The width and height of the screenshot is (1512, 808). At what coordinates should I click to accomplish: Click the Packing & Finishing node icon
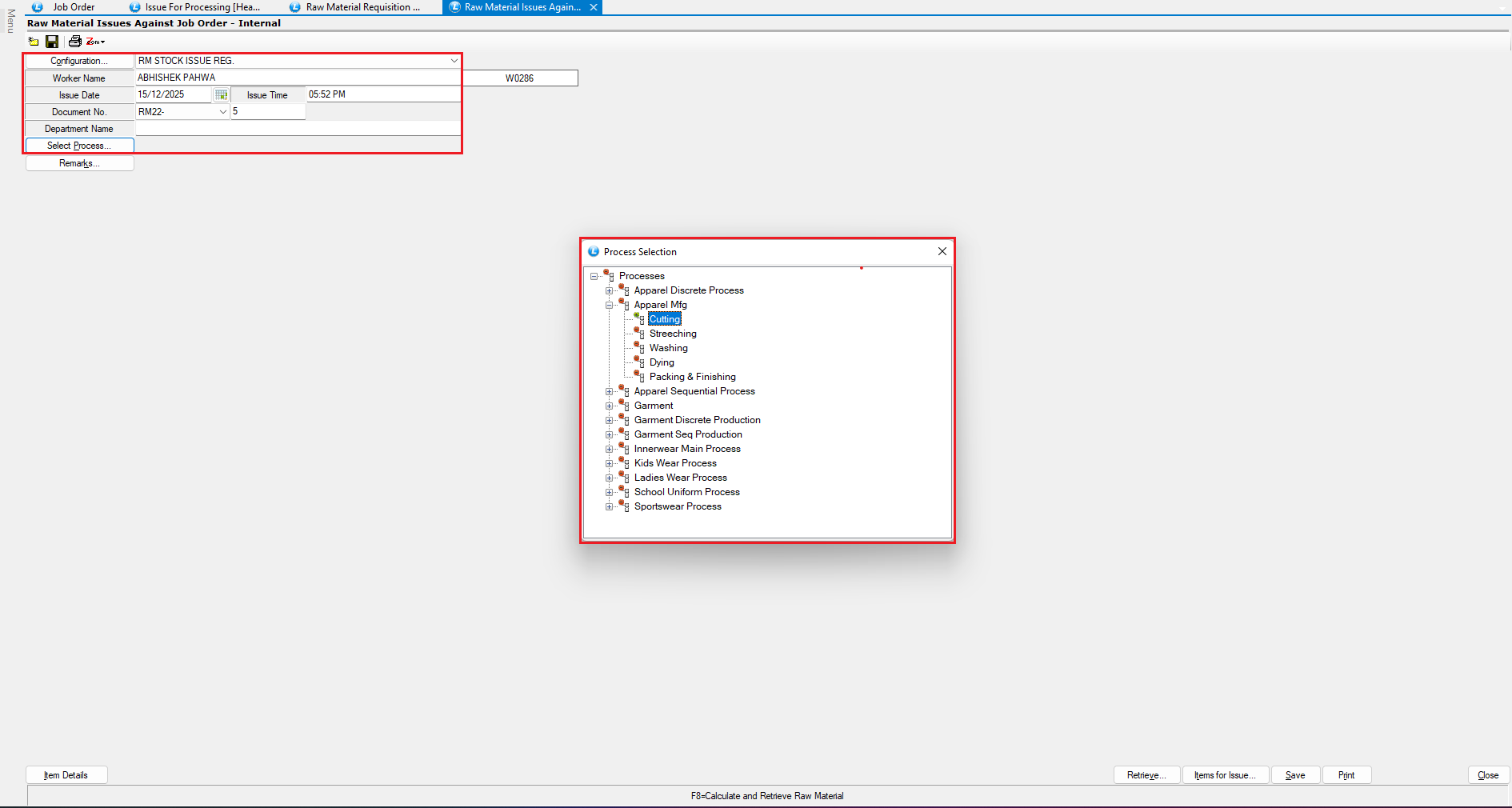[638, 376]
